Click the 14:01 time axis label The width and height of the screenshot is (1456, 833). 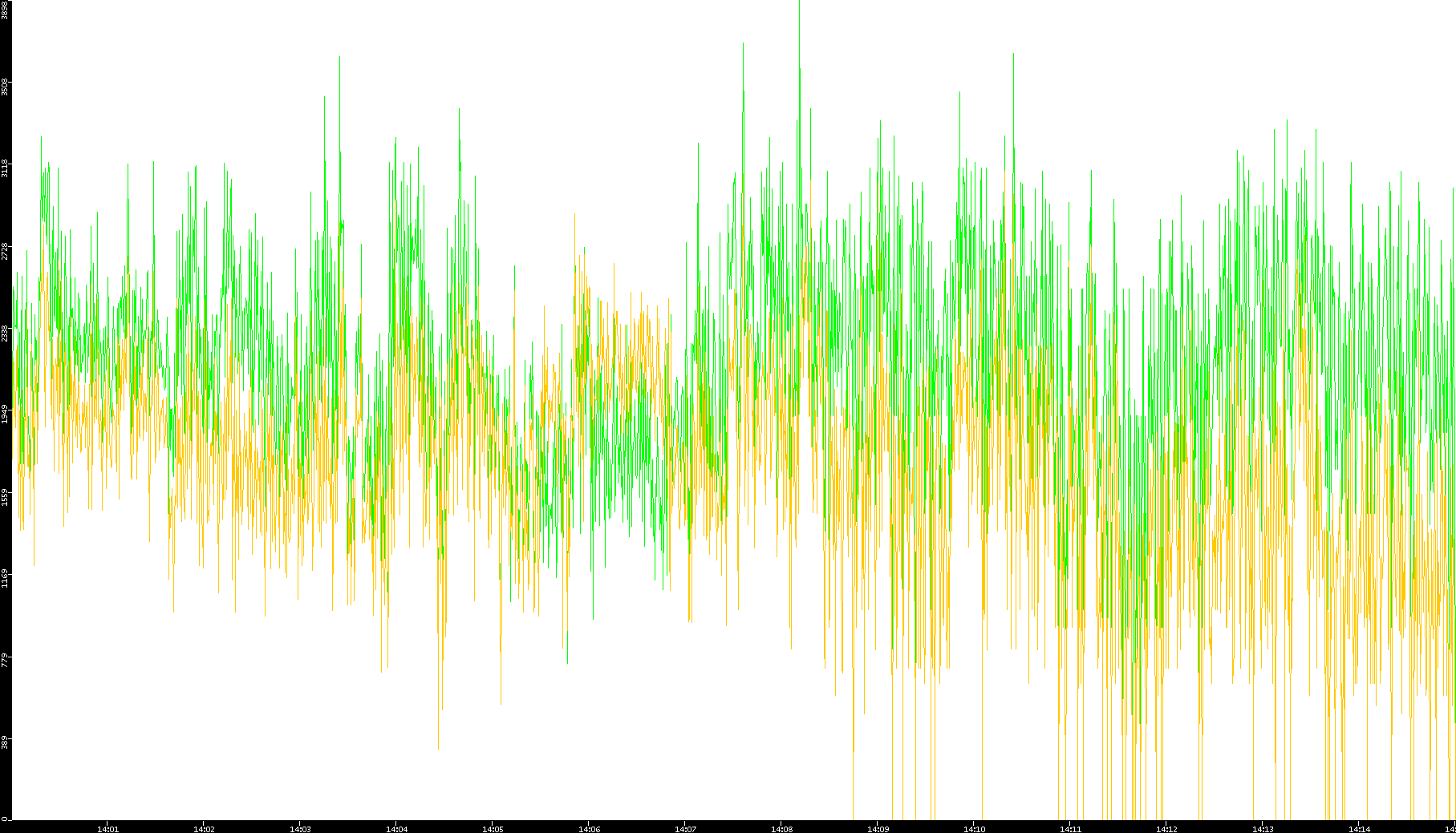[x=107, y=828]
